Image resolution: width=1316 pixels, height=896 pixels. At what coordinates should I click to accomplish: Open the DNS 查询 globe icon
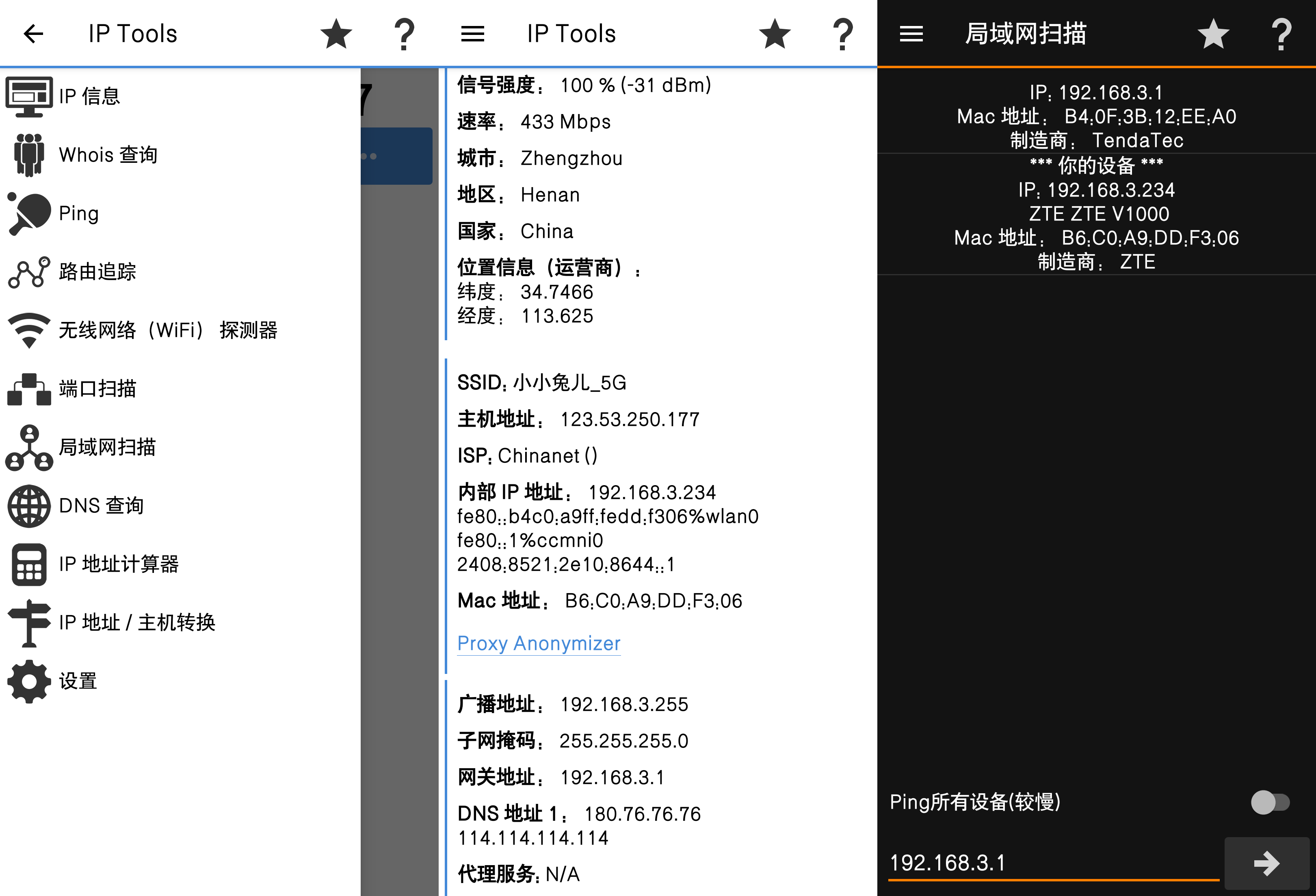click(x=29, y=506)
